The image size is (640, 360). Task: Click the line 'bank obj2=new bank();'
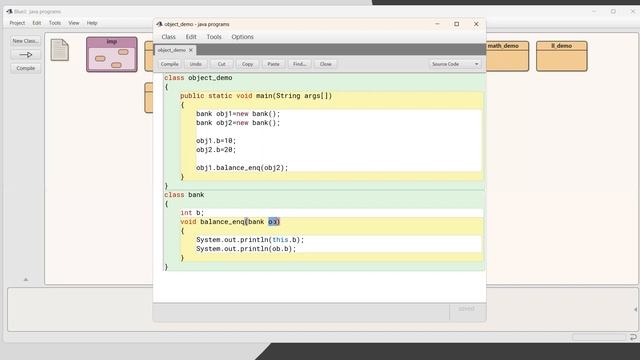point(238,123)
